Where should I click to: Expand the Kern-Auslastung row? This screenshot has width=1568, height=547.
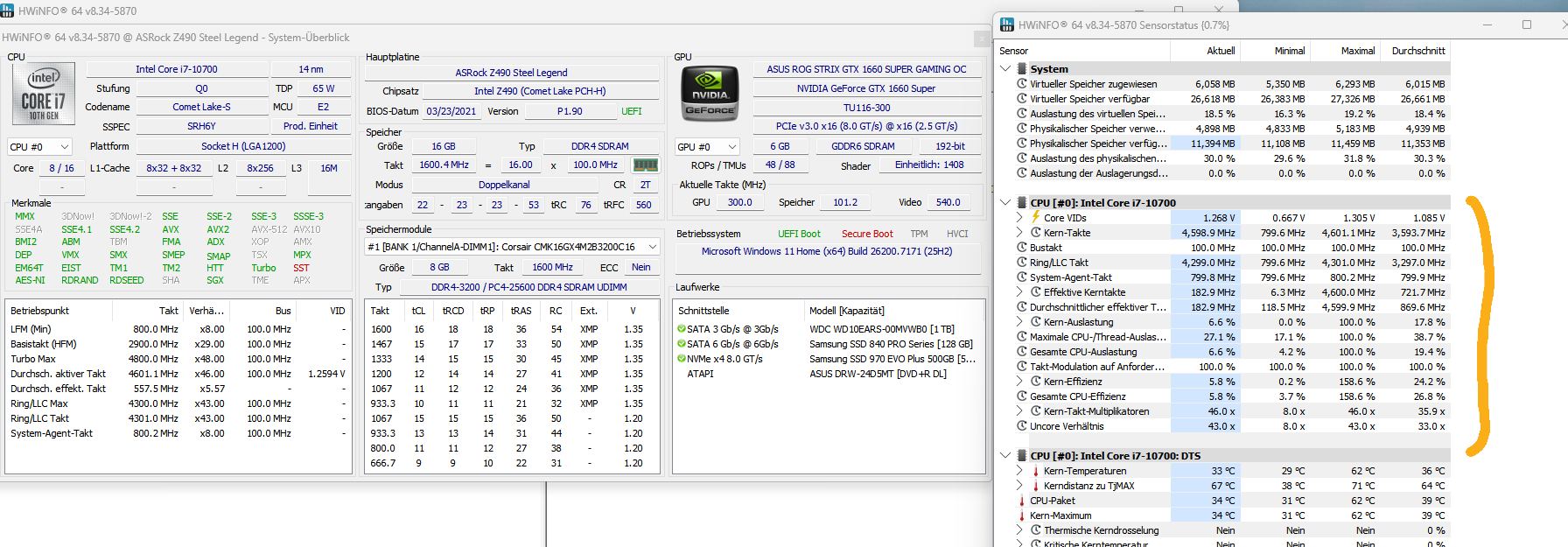tap(1019, 321)
